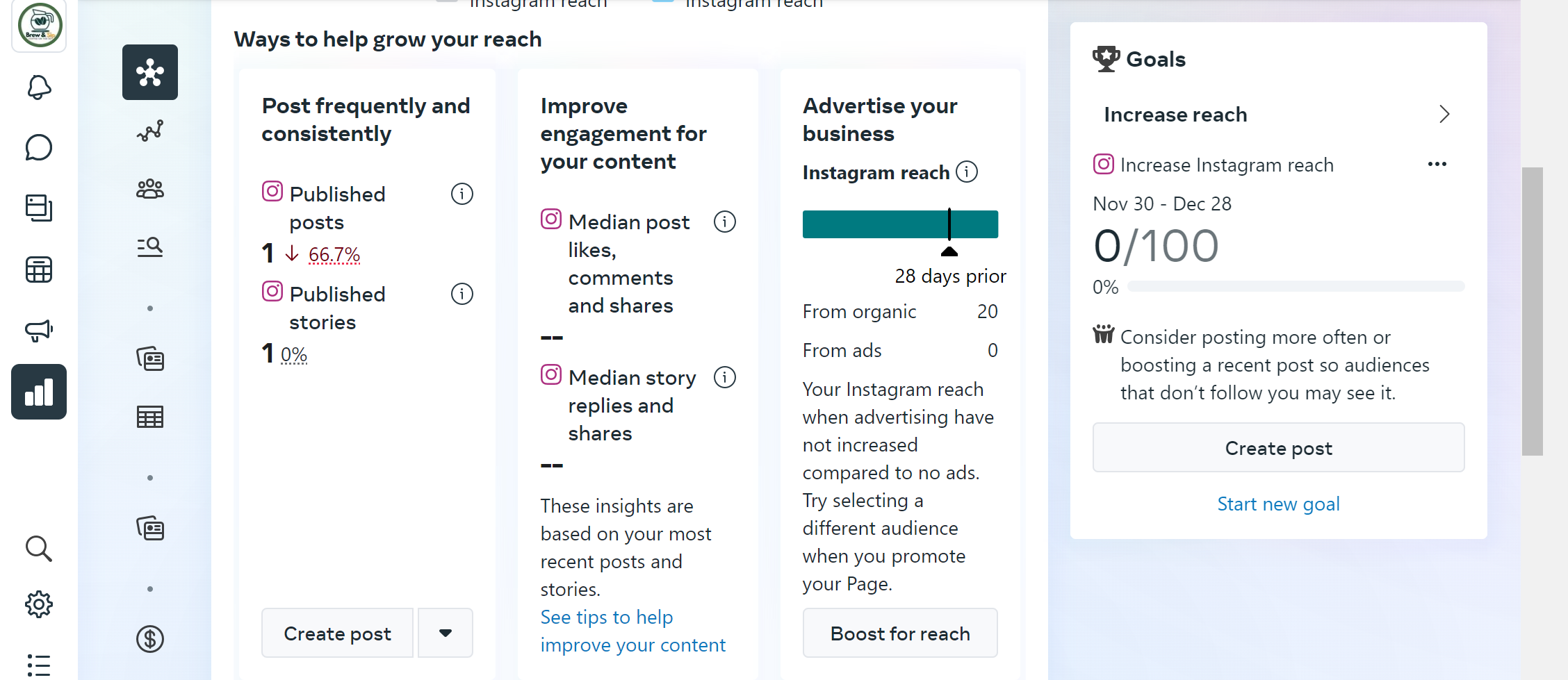Open the planner calendar grid icon
Screen dimensions: 1568x680
[x=39, y=269]
